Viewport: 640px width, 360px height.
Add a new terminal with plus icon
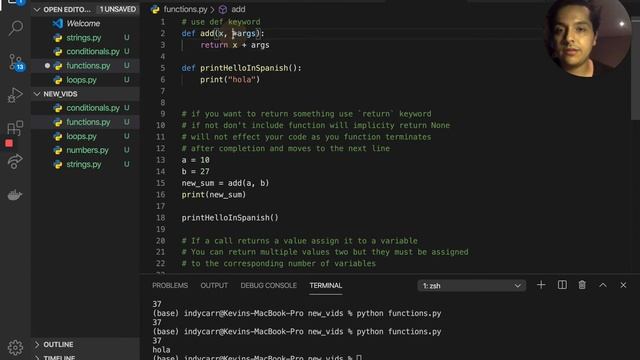coord(541,285)
